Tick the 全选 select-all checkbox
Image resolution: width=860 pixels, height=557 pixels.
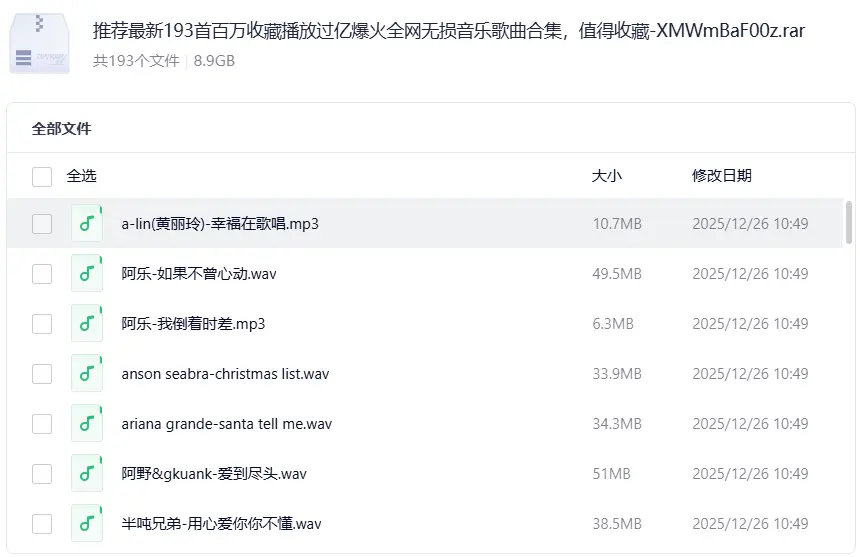coord(42,177)
